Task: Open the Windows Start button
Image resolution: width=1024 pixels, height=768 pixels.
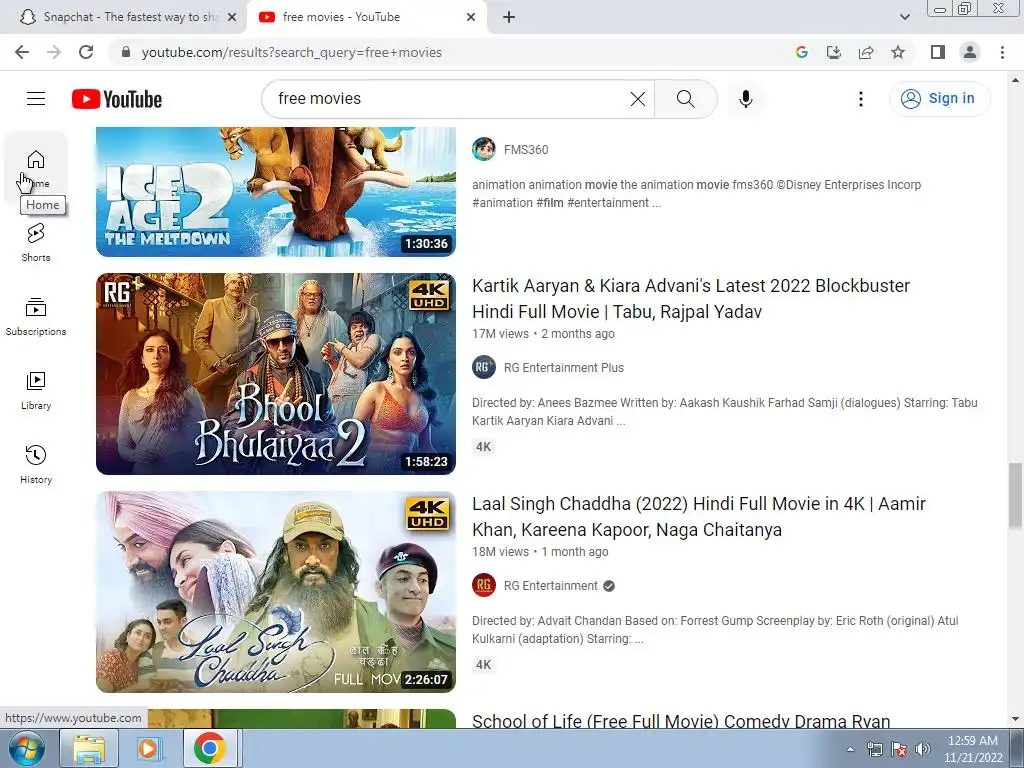Action: (25, 748)
